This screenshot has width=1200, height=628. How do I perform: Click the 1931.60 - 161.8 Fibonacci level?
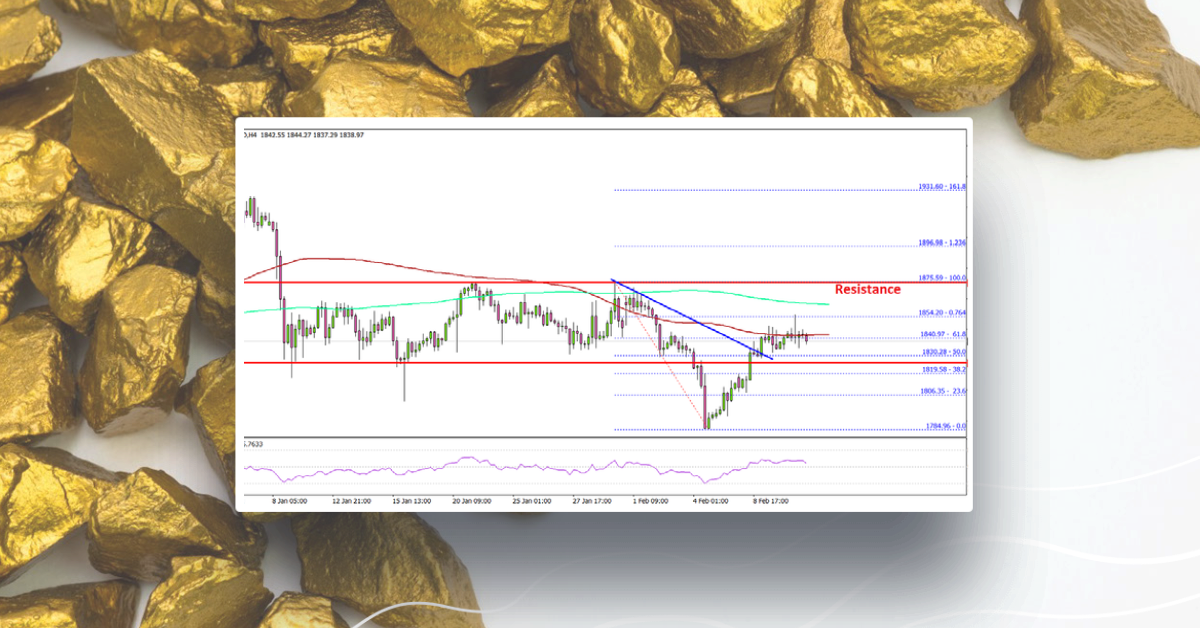[941, 186]
